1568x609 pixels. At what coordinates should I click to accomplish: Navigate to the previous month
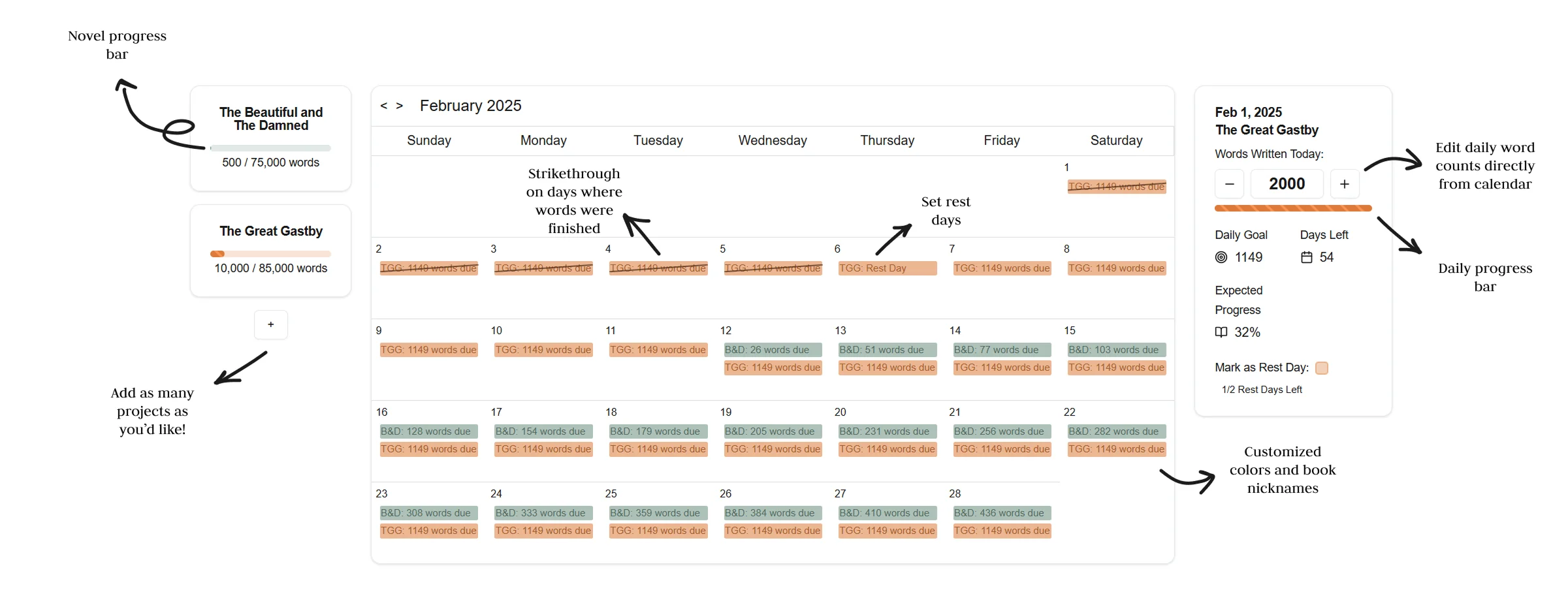tap(385, 105)
